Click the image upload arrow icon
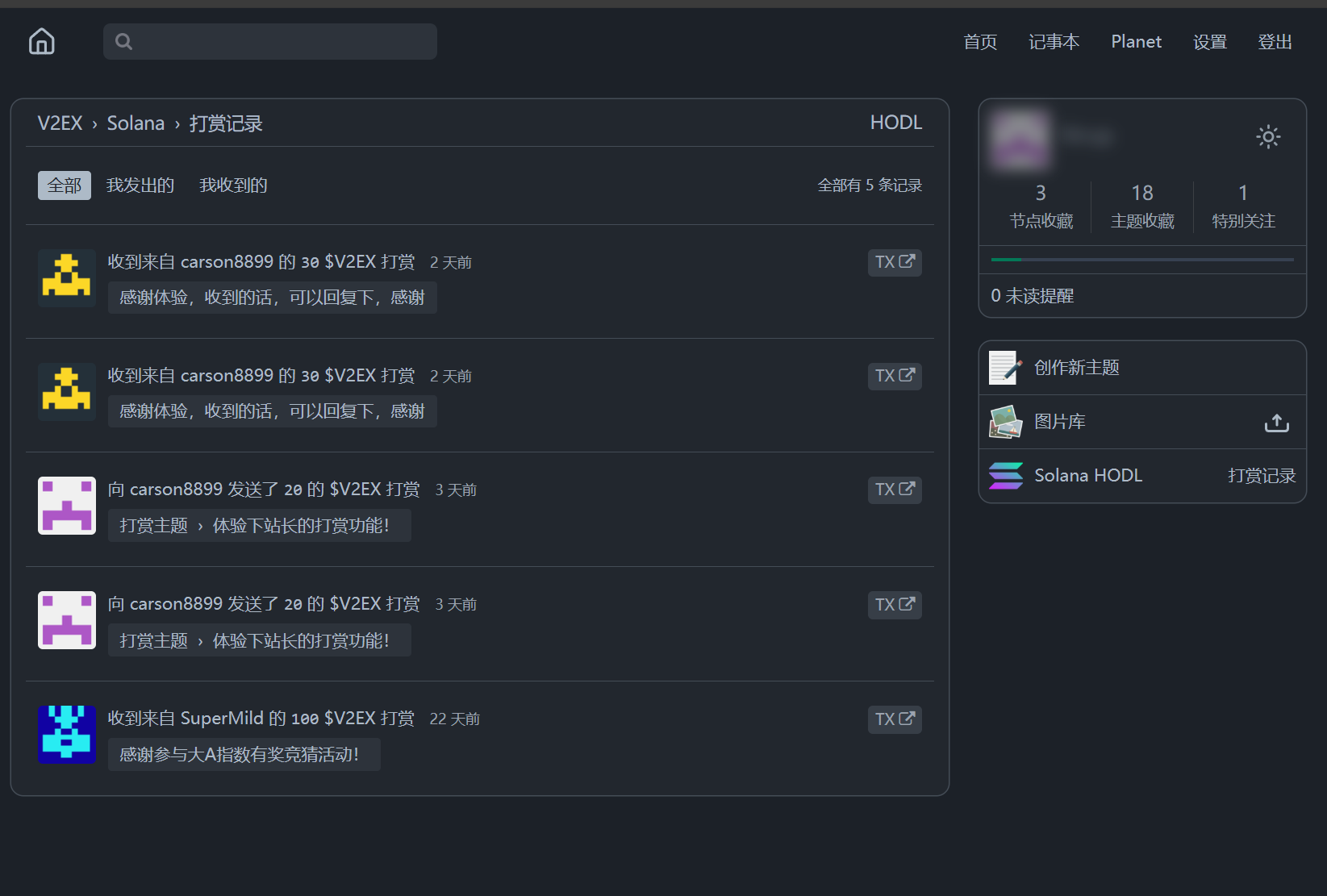The width and height of the screenshot is (1327, 896). [1277, 423]
